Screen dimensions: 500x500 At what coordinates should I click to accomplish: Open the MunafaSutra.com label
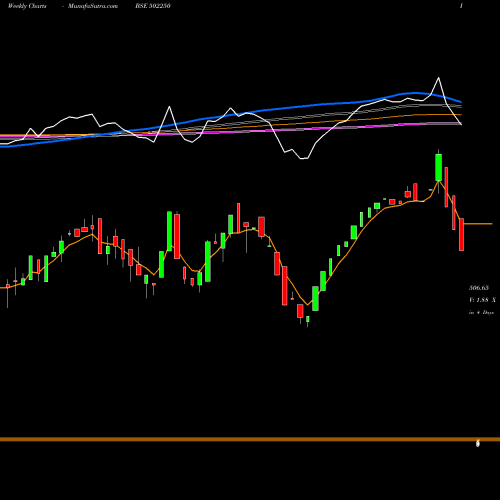click(x=93, y=6)
